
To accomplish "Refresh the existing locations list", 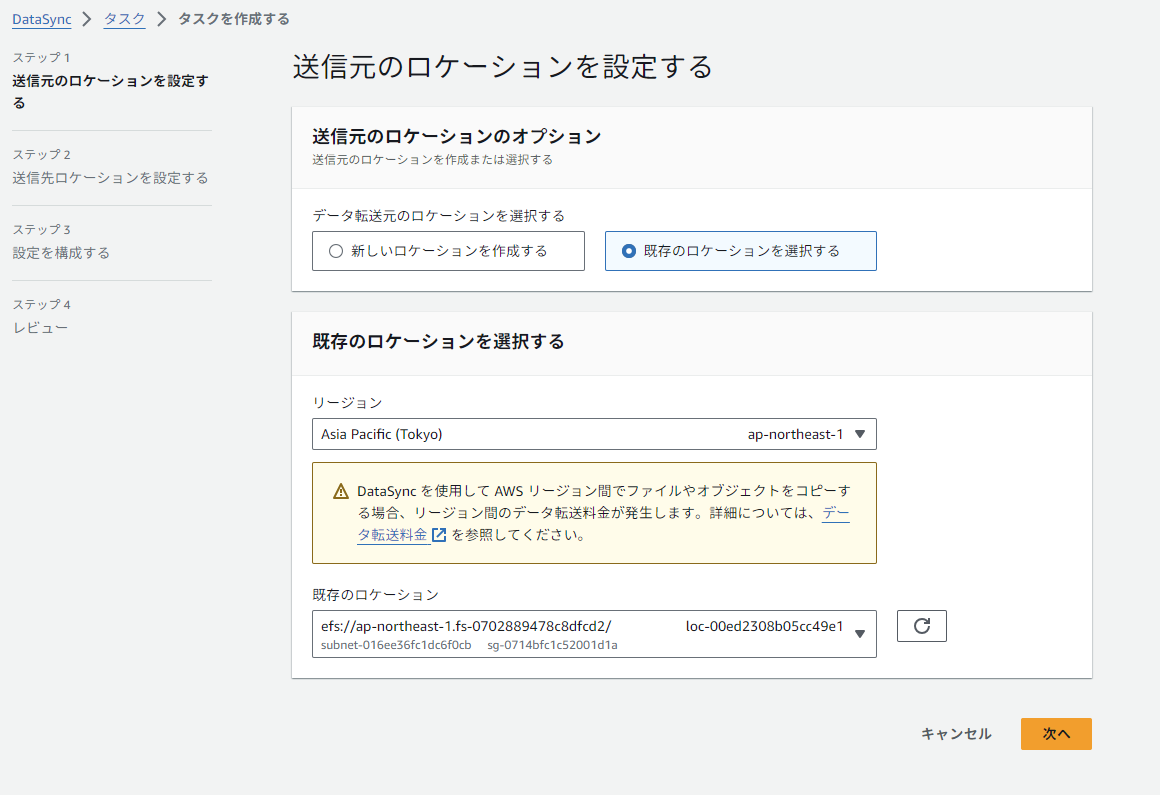I will [x=922, y=626].
